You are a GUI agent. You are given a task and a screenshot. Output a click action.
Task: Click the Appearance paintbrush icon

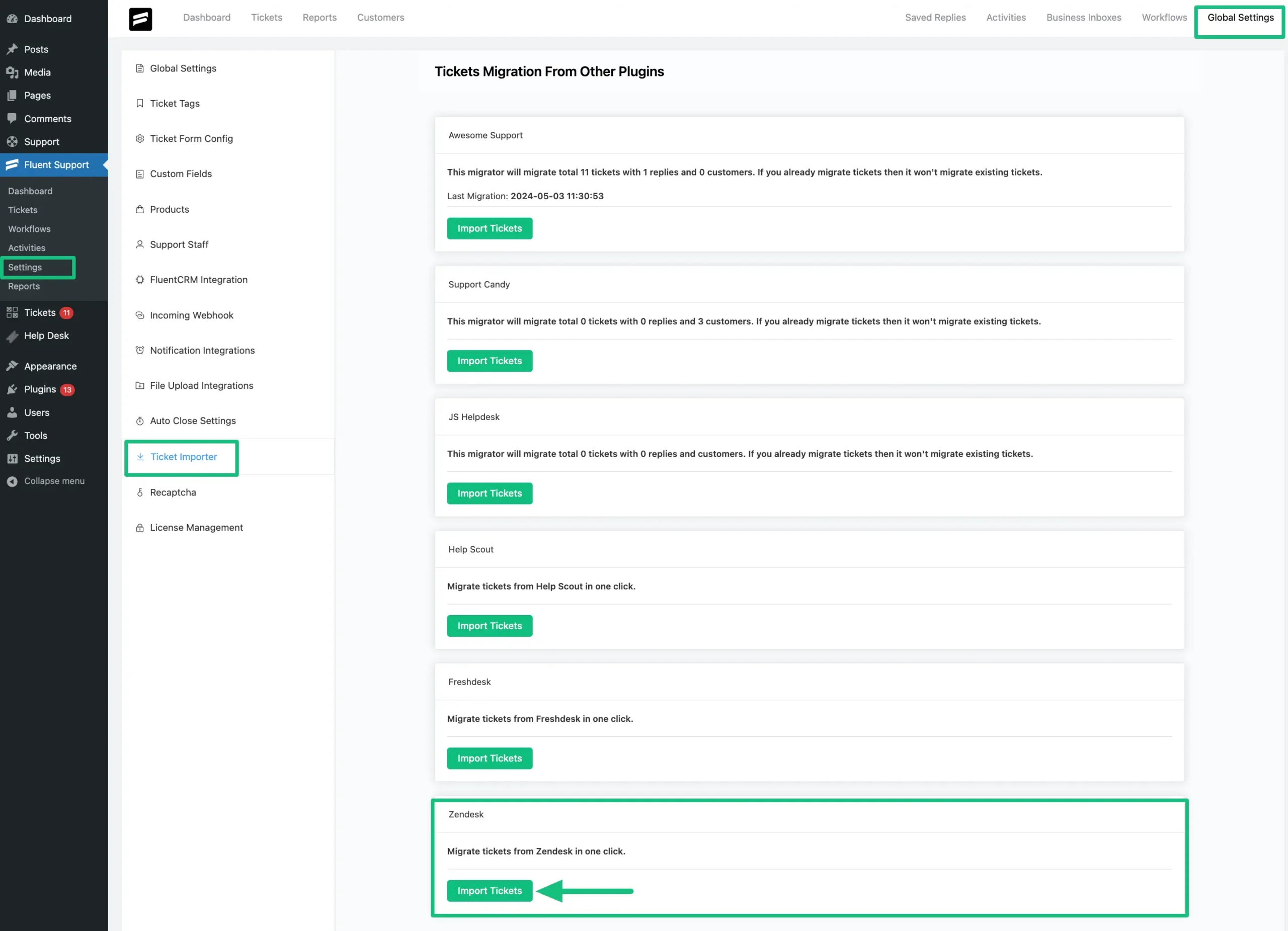click(12, 366)
